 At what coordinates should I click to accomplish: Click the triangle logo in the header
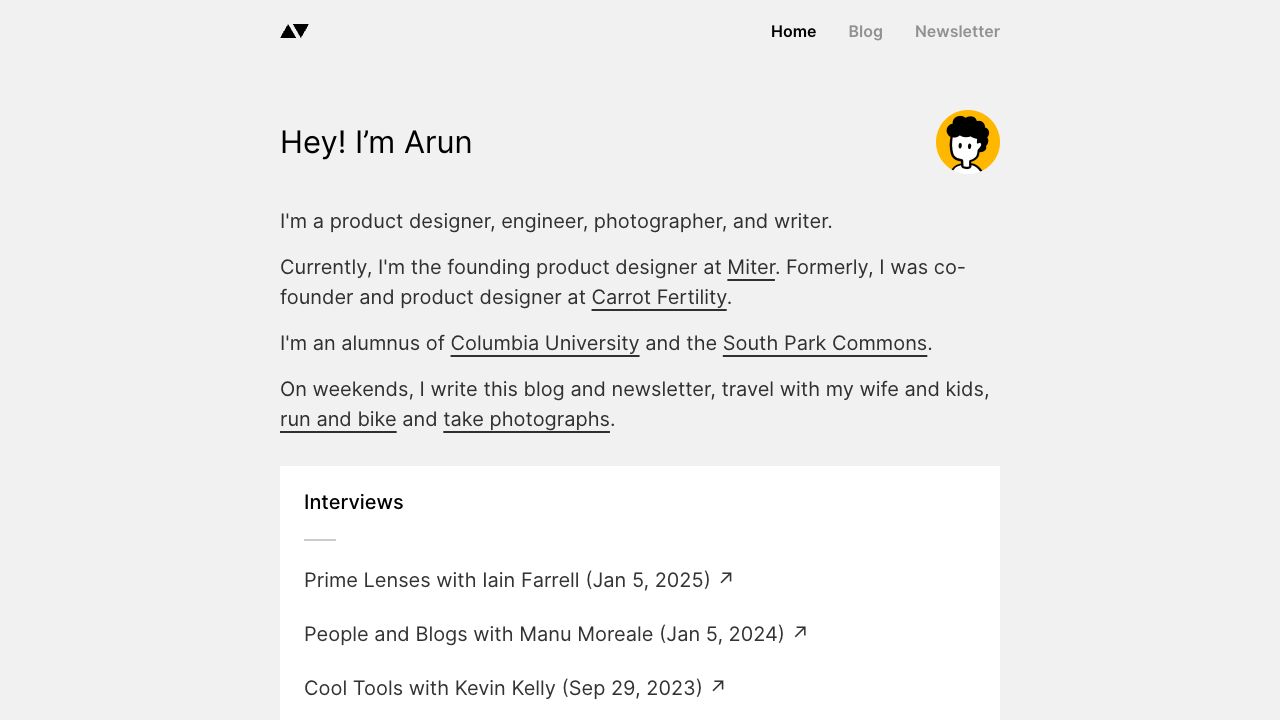pyautogui.click(x=294, y=31)
